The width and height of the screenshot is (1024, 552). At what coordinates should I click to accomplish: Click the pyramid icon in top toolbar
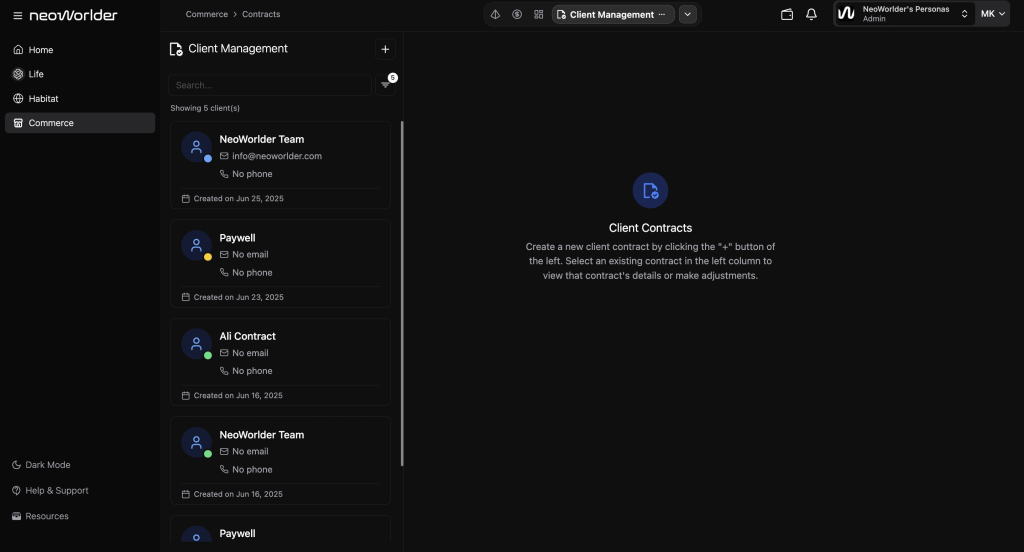click(x=495, y=14)
